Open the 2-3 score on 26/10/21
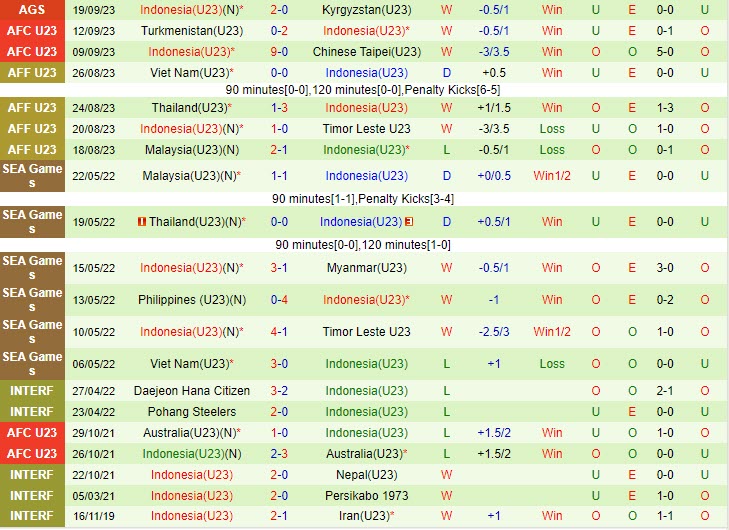The width and height of the screenshot is (729, 530). coord(279,454)
